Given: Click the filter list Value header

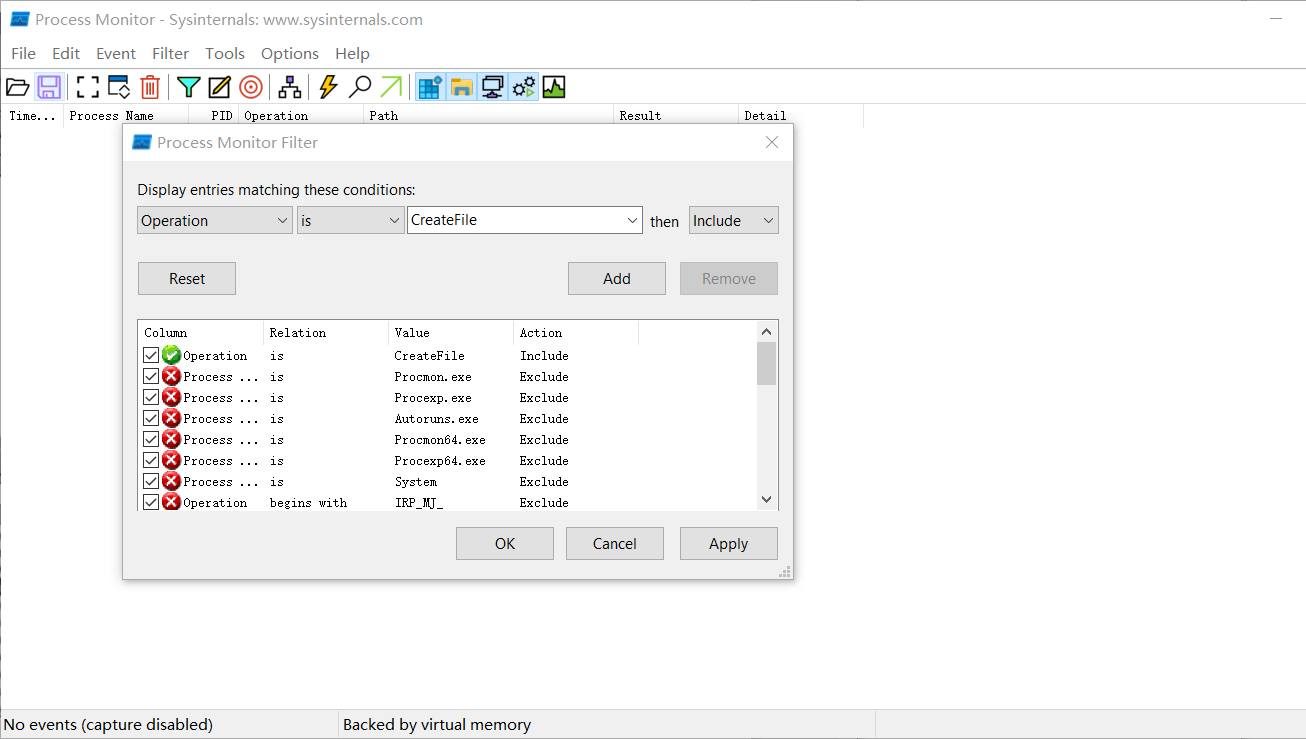Looking at the screenshot, I should pyautogui.click(x=451, y=333).
